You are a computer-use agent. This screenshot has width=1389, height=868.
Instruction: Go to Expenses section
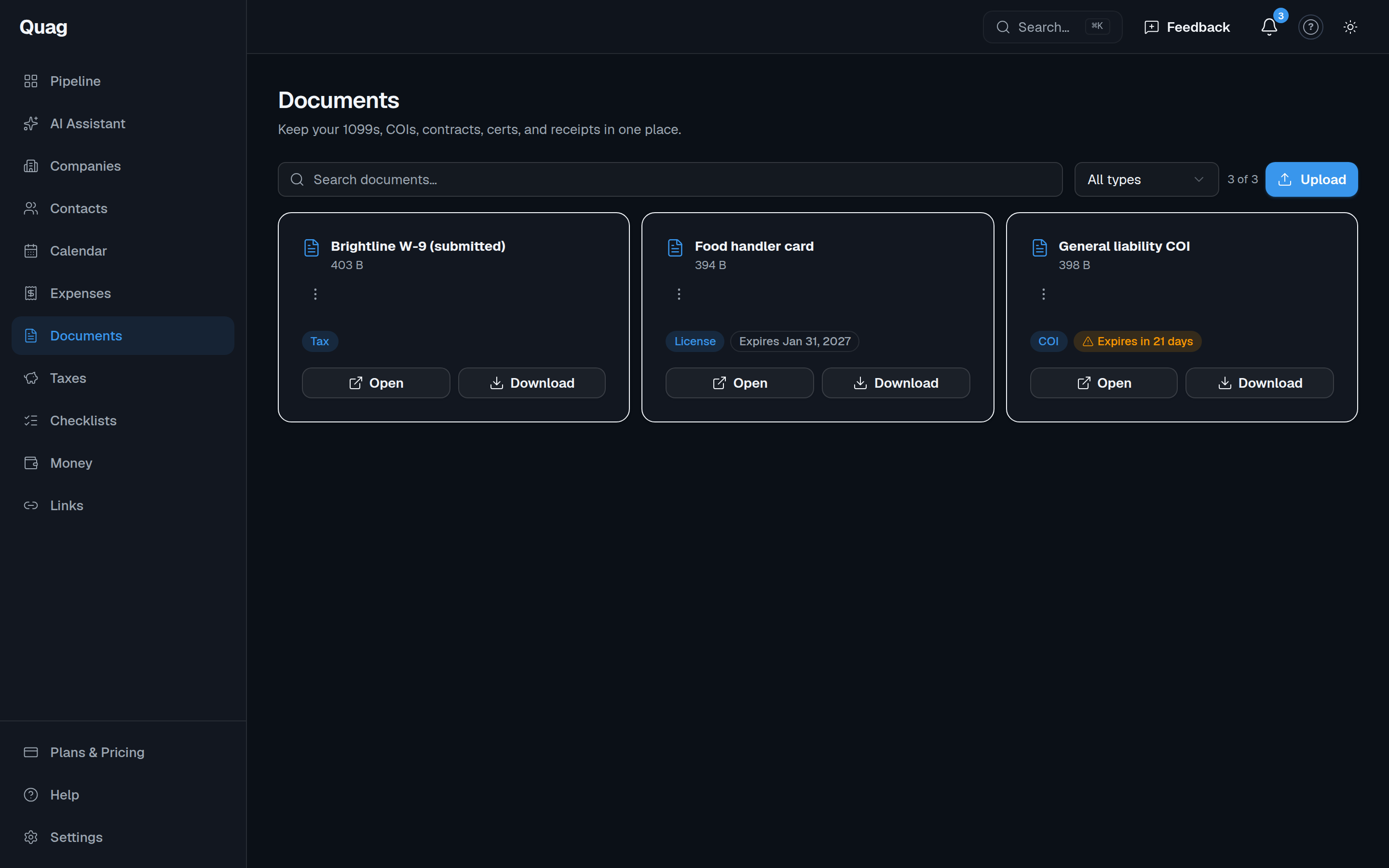pos(123,293)
